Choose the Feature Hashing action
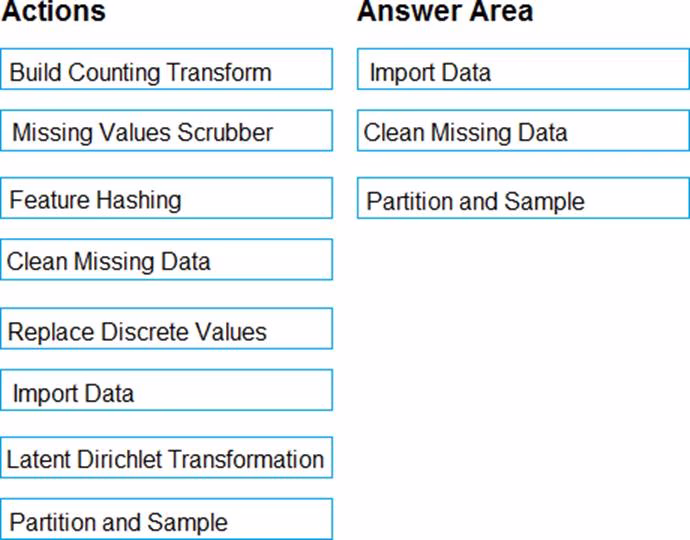 click(x=167, y=200)
